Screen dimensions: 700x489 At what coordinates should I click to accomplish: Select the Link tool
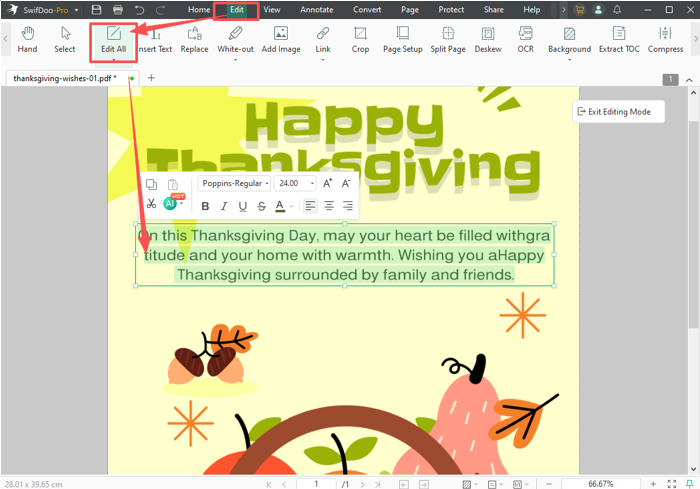[x=323, y=40]
